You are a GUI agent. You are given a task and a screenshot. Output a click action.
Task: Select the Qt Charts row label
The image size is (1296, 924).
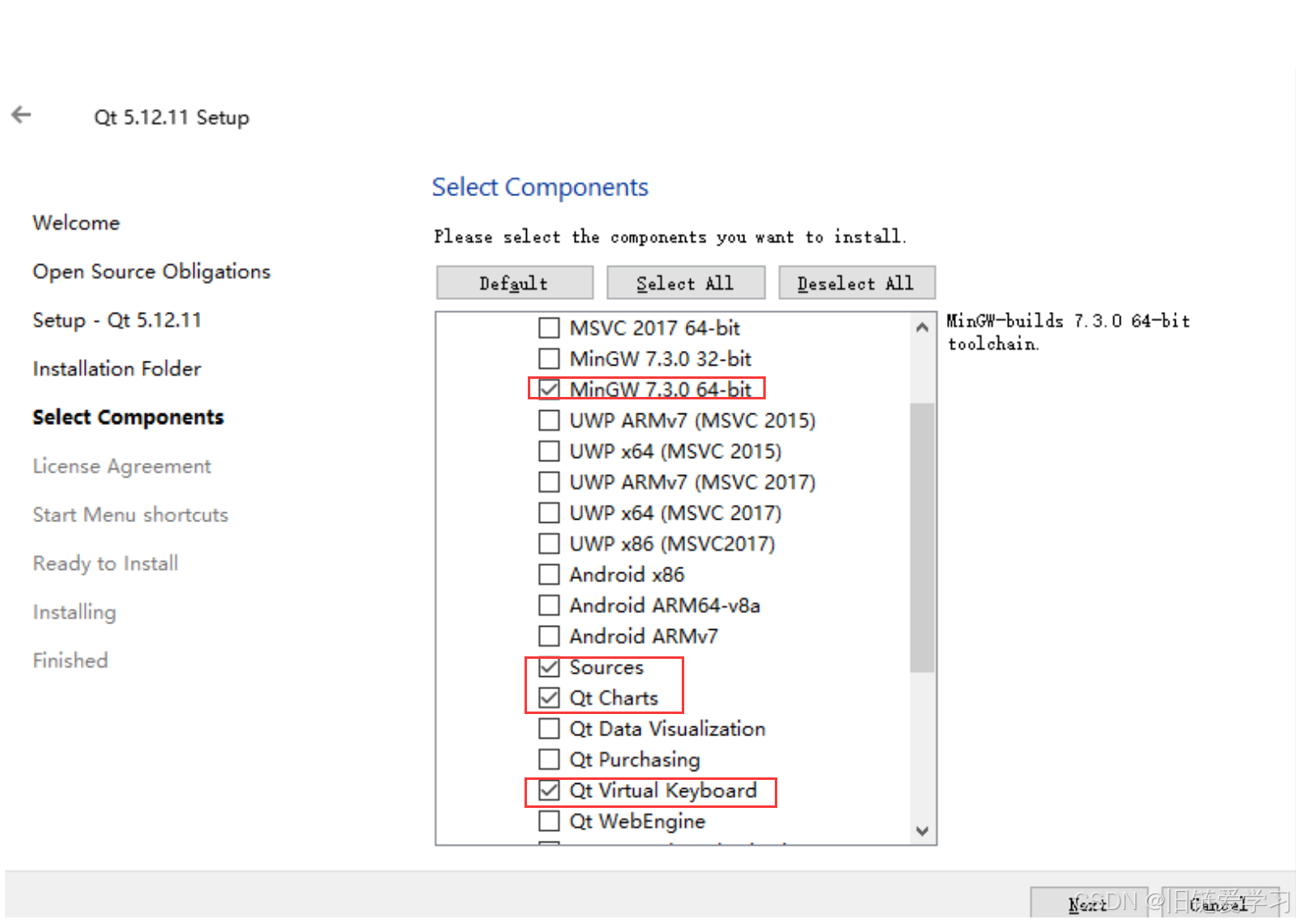(x=614, y=698)
